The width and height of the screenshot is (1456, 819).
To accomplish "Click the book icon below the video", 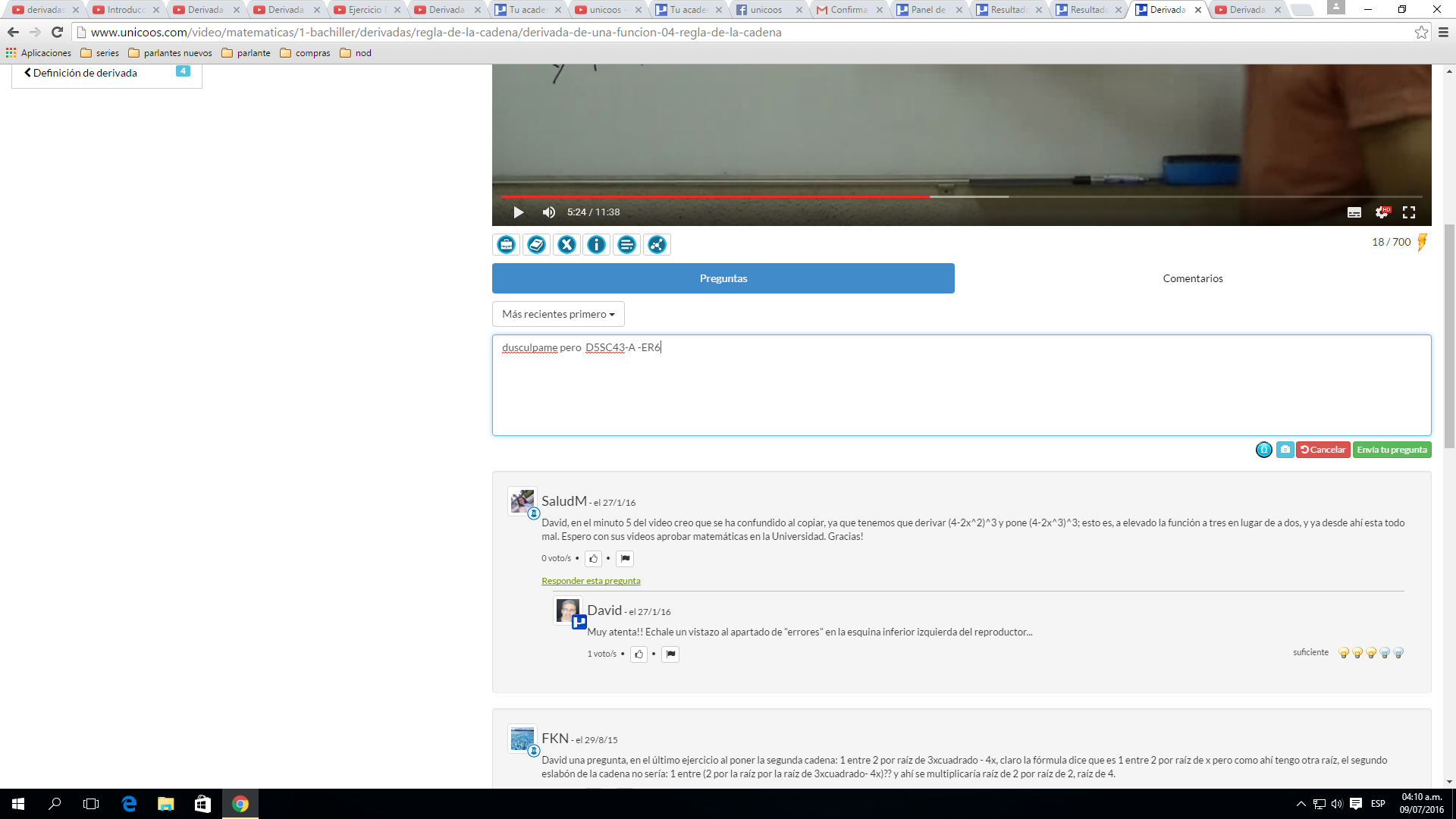I will coord(536,244).
